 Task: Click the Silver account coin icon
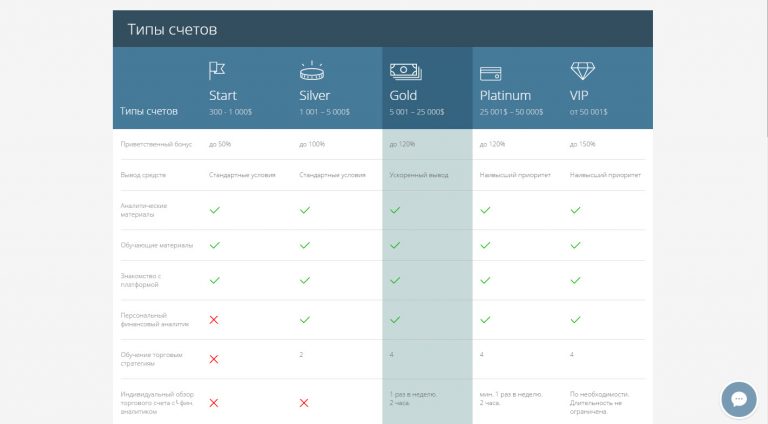pyautogui.click(x=312, y=71)
